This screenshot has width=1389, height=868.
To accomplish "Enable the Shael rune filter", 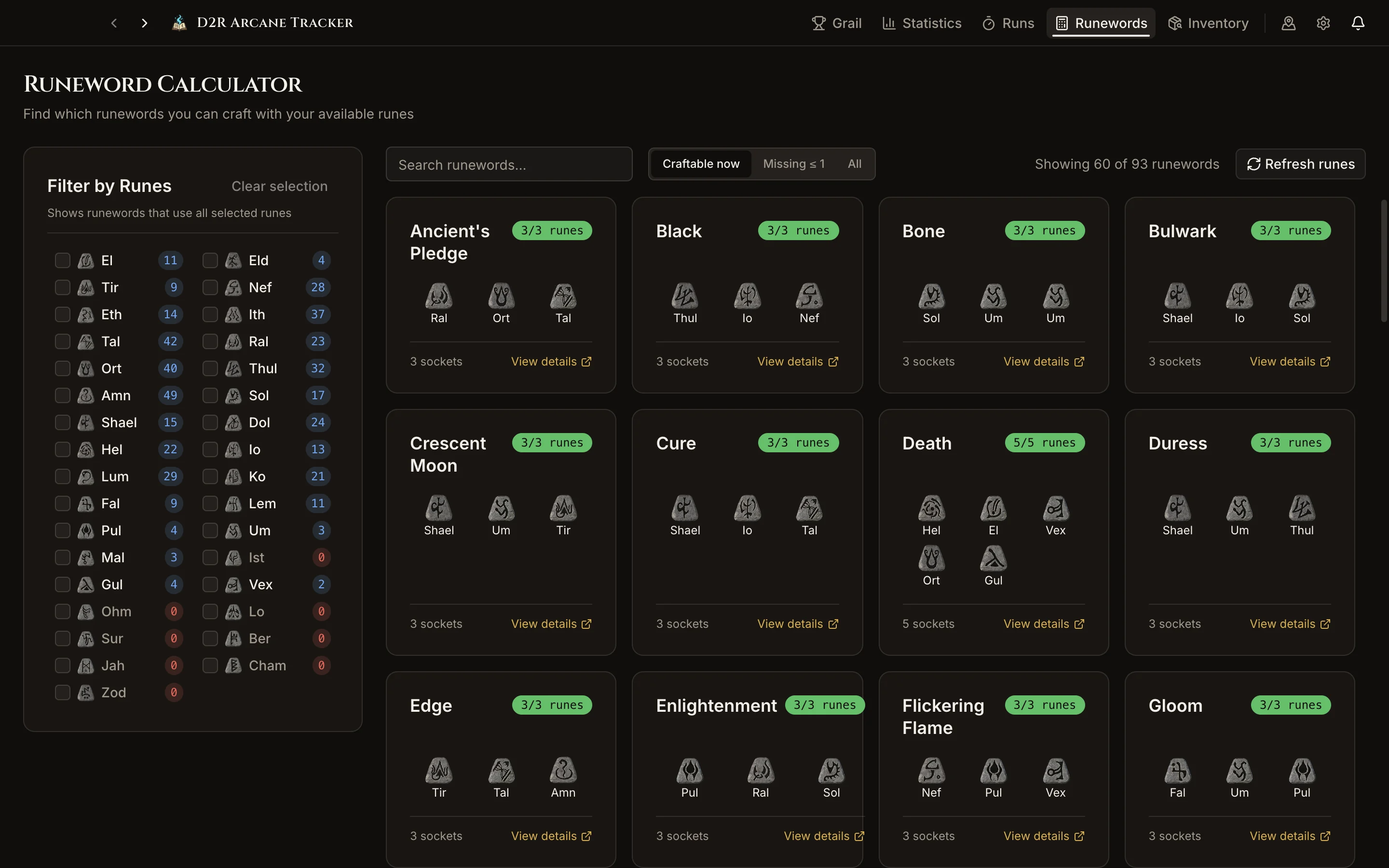I will point(63,422).
